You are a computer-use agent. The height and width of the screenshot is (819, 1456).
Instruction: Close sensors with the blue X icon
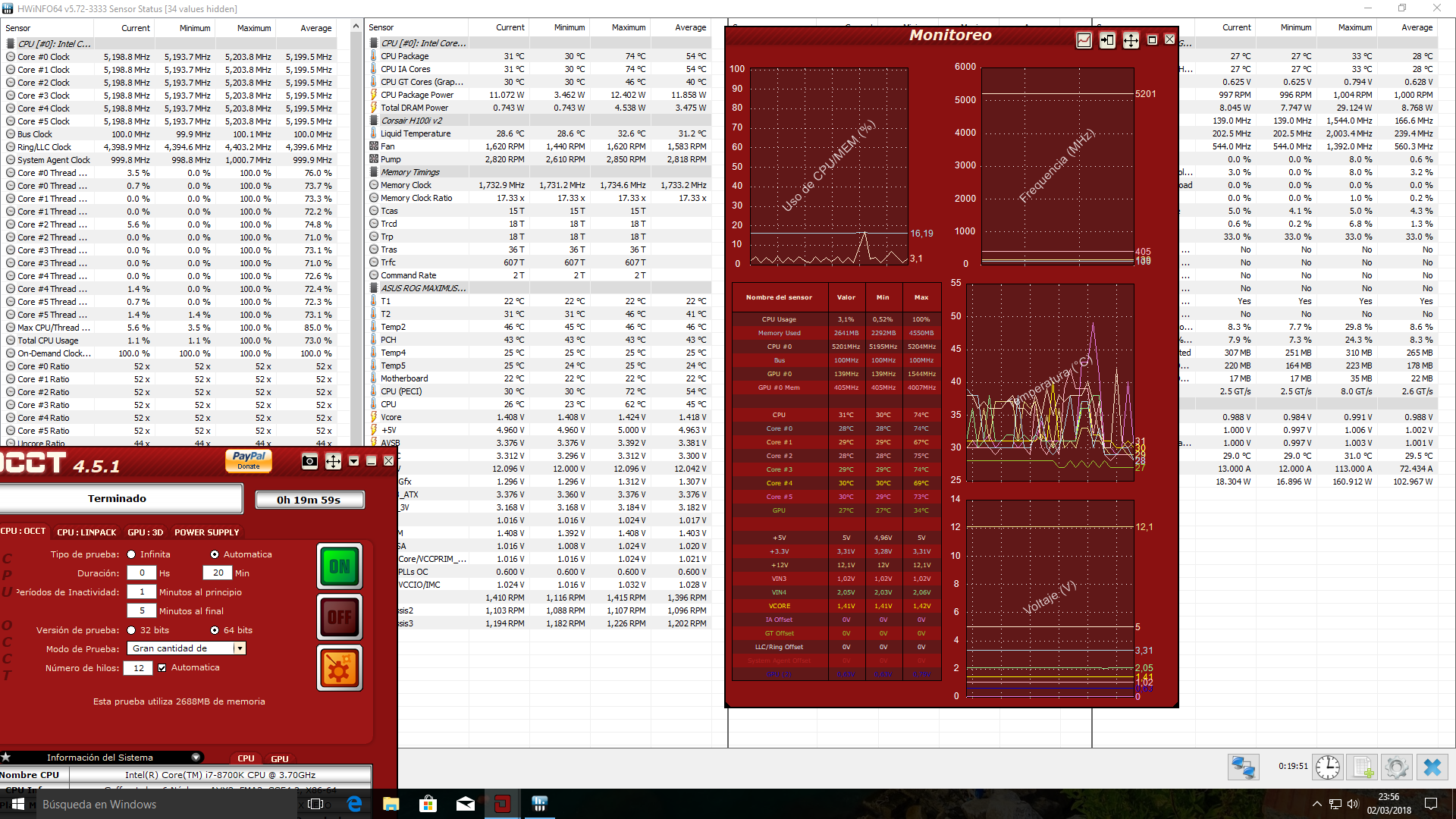coord(1432,767)
